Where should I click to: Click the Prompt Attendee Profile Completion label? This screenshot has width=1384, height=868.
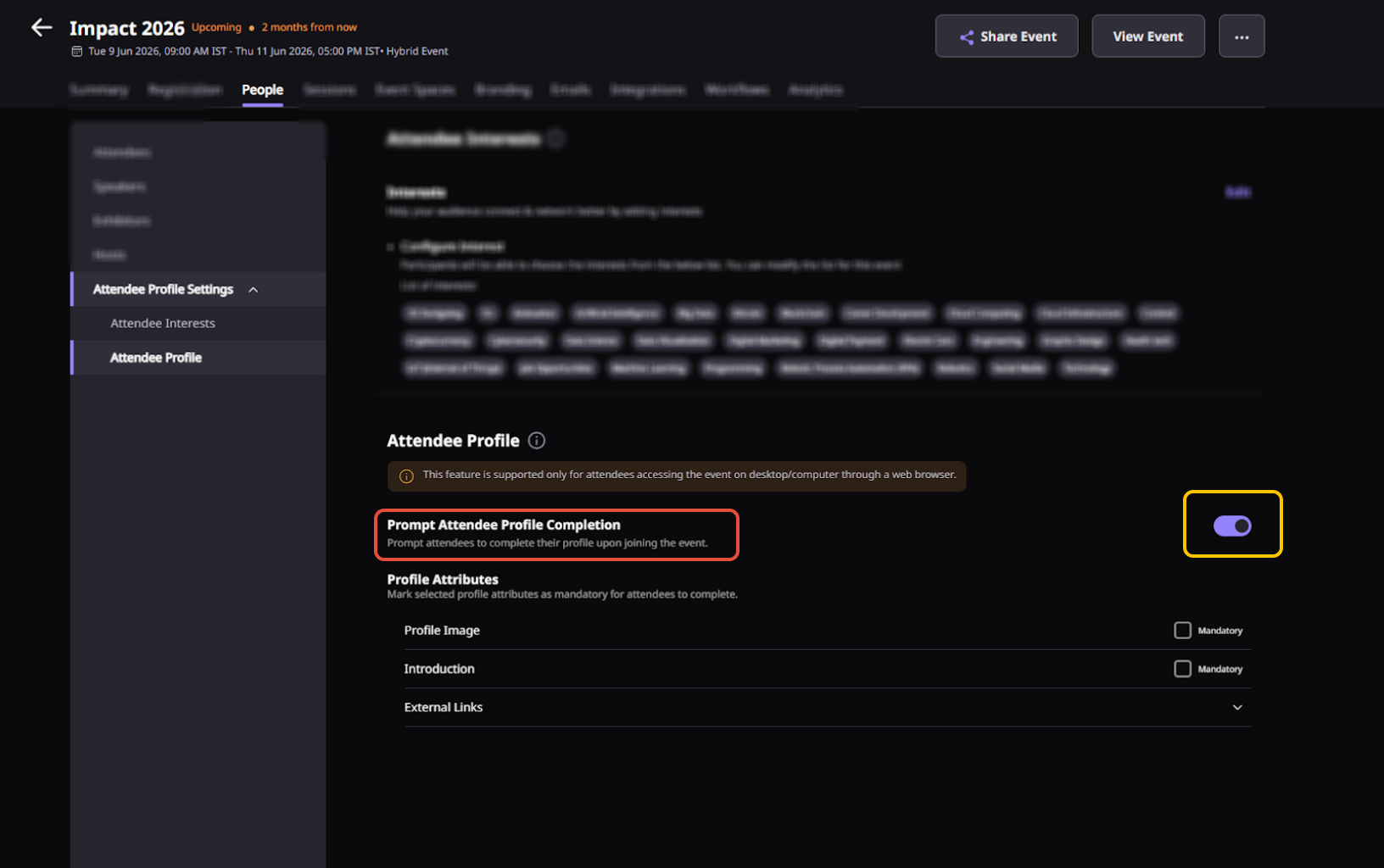pyautogui.click(x=504, y=526)
